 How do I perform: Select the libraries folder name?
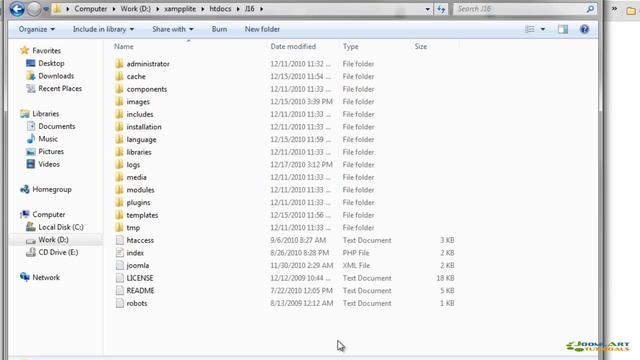tap(139, 152)
